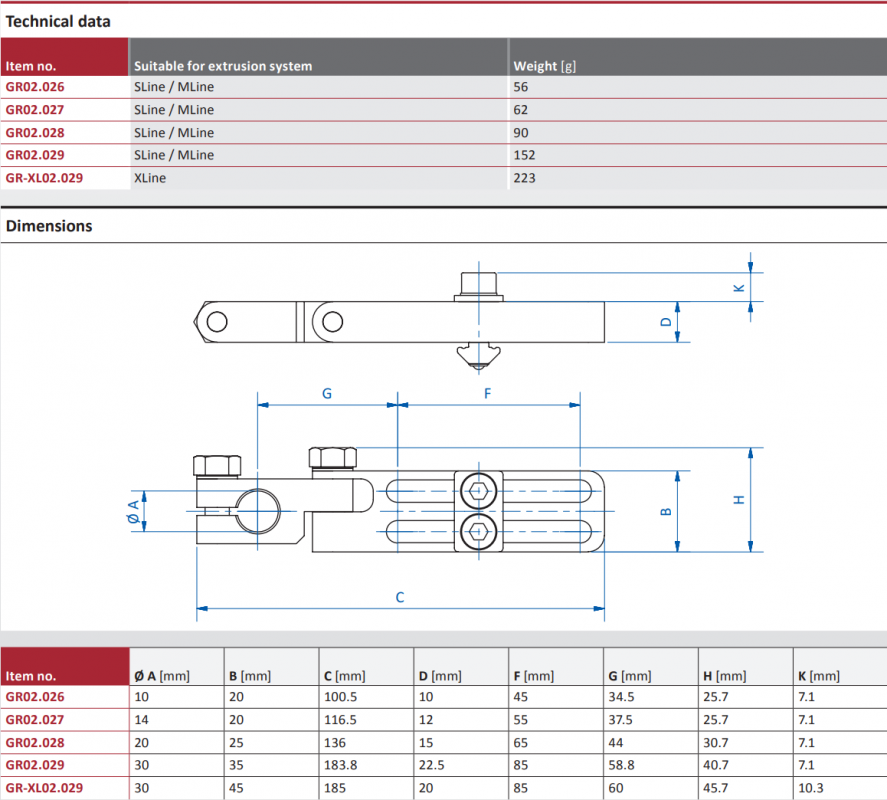Select GR02.028 in the Technical data table

point(35,133)
